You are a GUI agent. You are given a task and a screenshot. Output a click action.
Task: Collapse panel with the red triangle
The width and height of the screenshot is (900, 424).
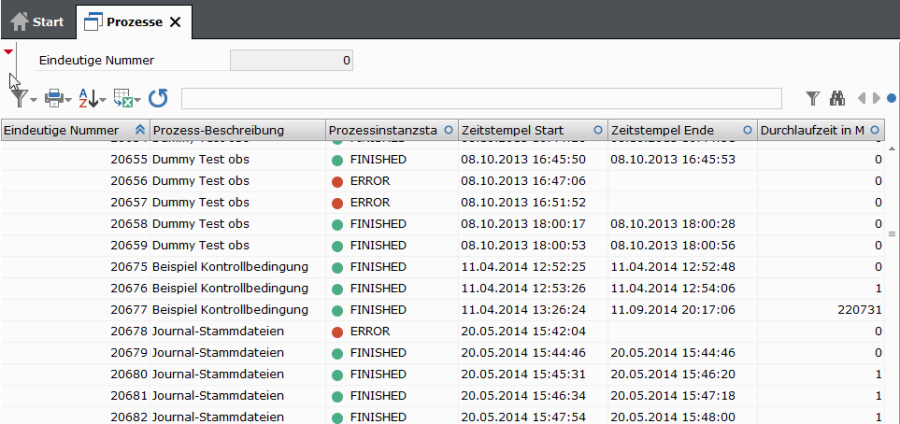(8, 52)
